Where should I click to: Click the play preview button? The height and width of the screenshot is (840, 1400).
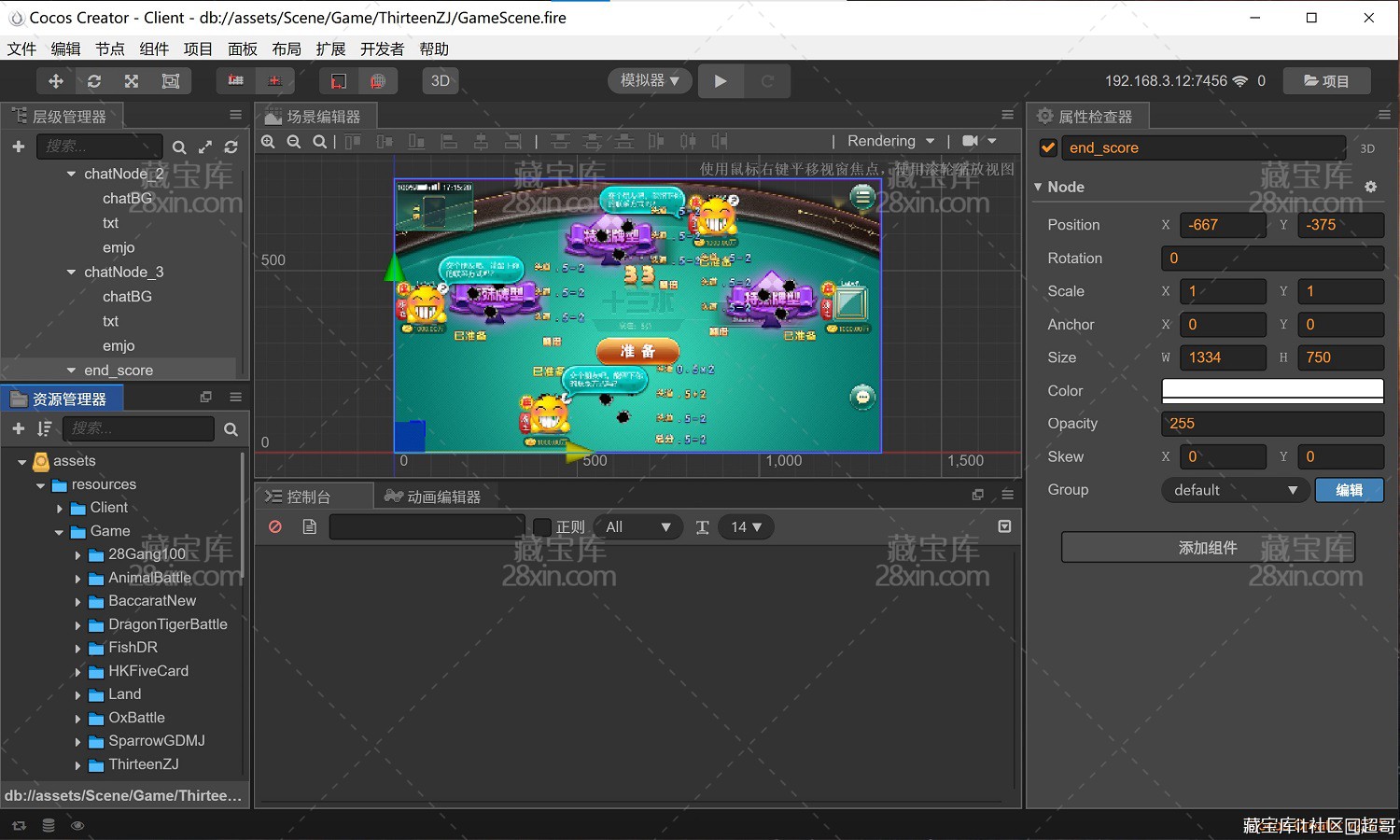click(x=720, y=81)
